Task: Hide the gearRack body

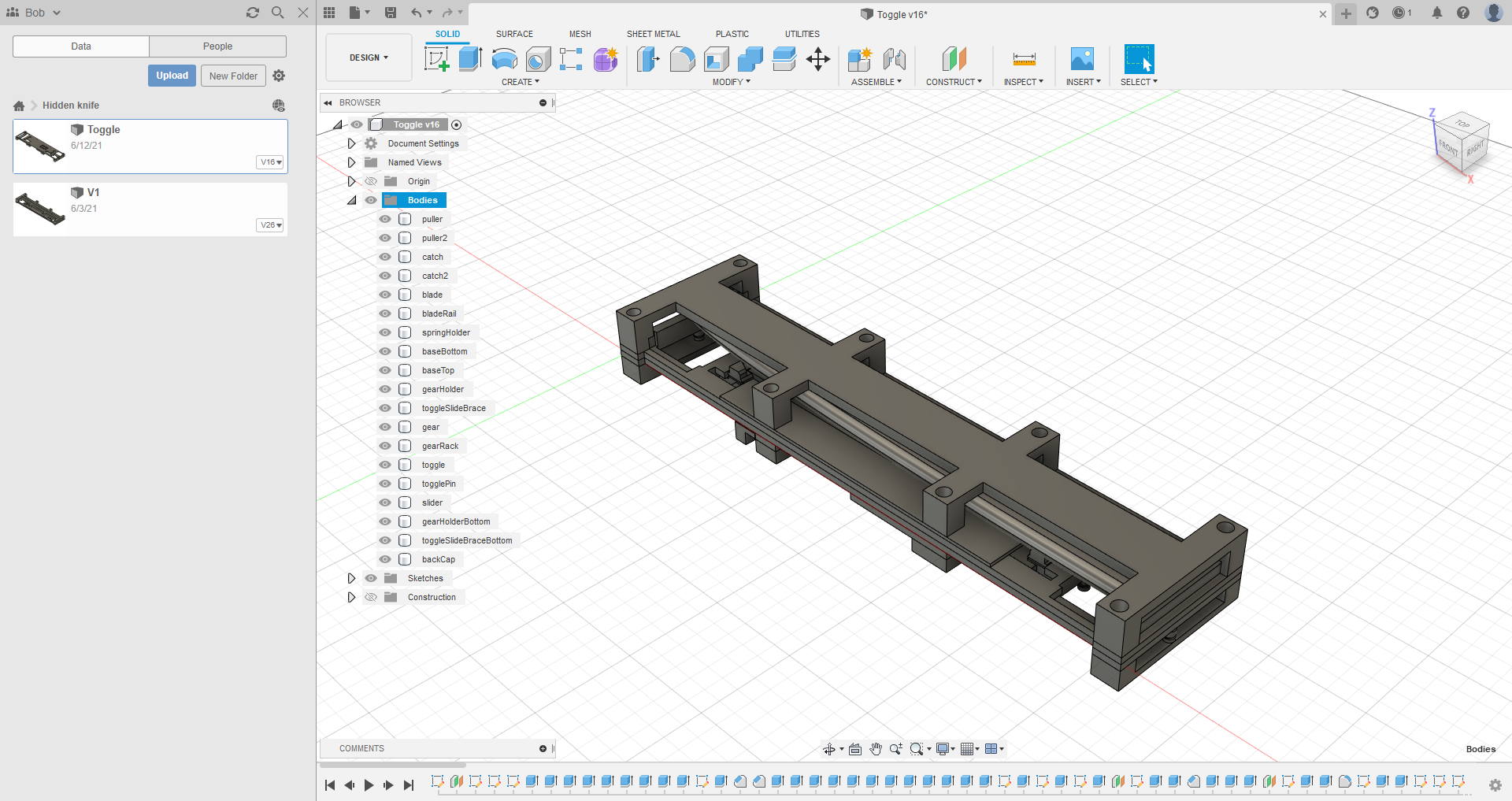Action: tap(385, 446)
